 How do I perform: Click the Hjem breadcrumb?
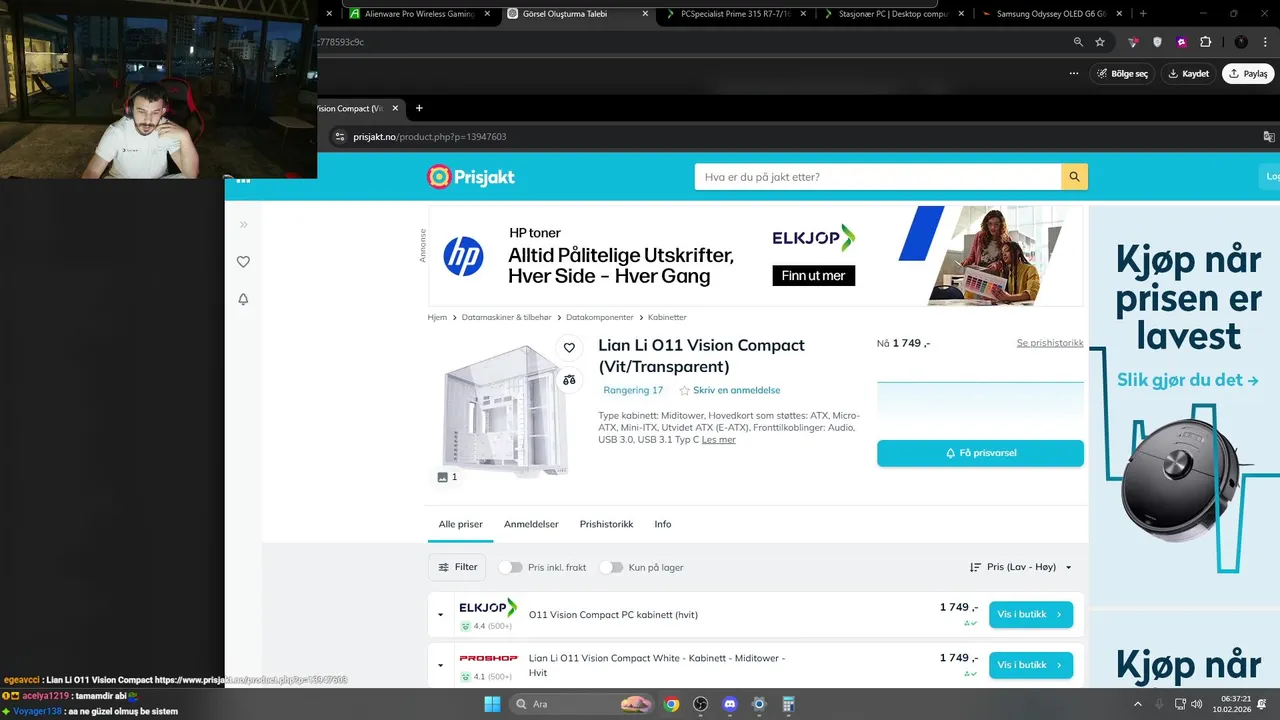pyautogui.click(x=437, y=317)
